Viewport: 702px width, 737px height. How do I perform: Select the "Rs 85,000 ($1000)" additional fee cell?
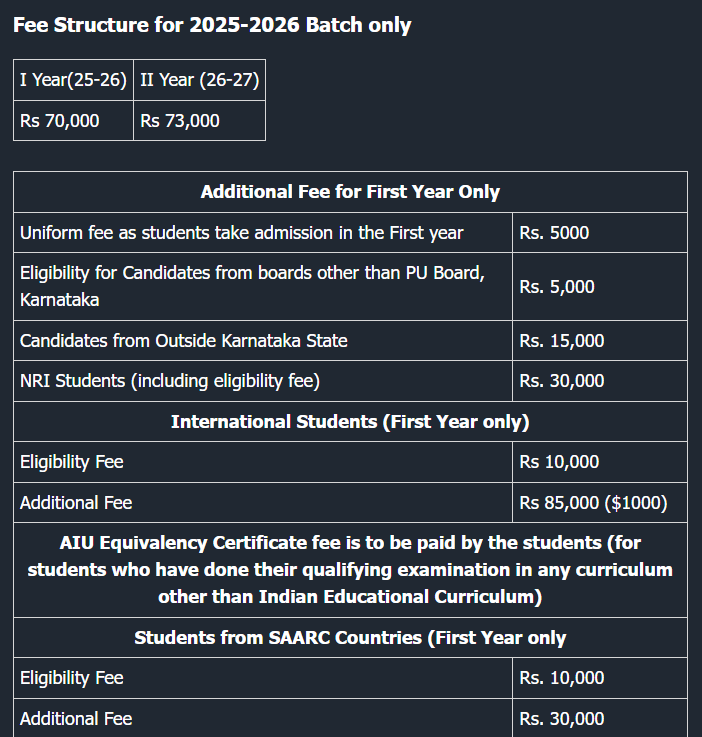[593, 503]
